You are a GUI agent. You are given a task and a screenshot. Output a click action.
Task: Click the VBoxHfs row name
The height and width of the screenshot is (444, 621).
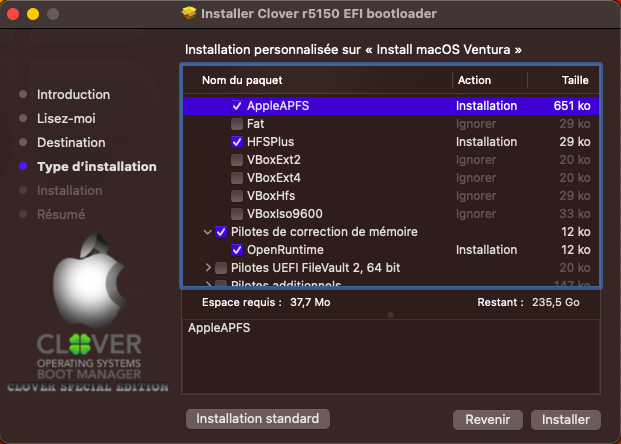271,196
